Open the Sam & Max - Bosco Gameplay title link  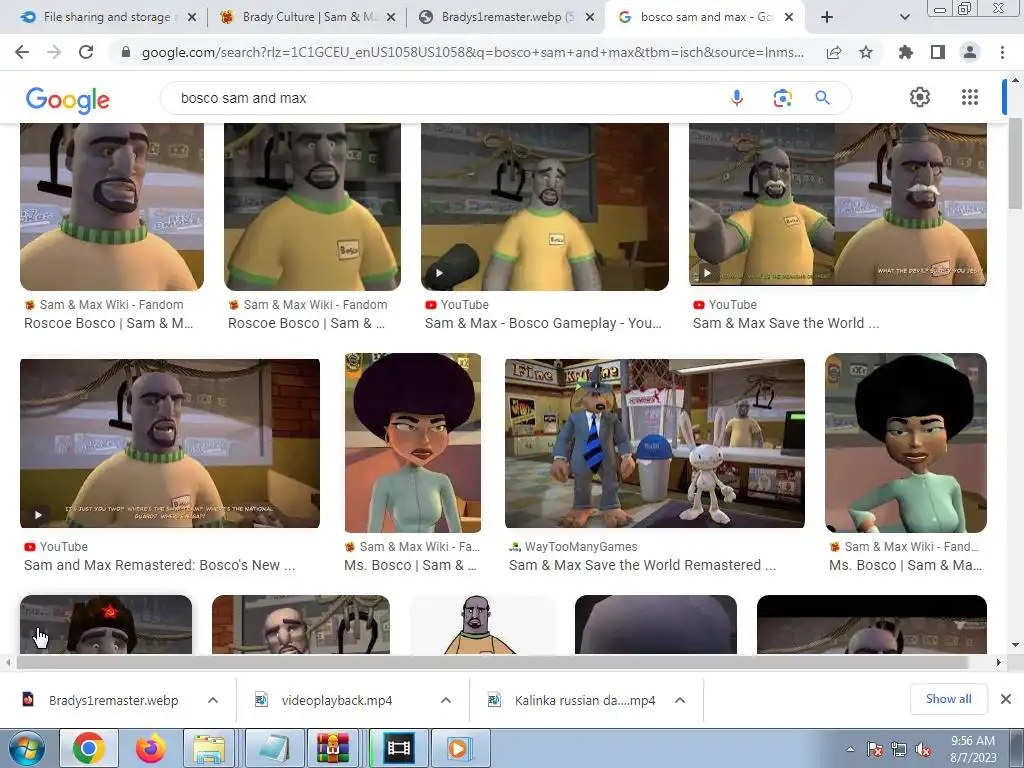(543, 323)
